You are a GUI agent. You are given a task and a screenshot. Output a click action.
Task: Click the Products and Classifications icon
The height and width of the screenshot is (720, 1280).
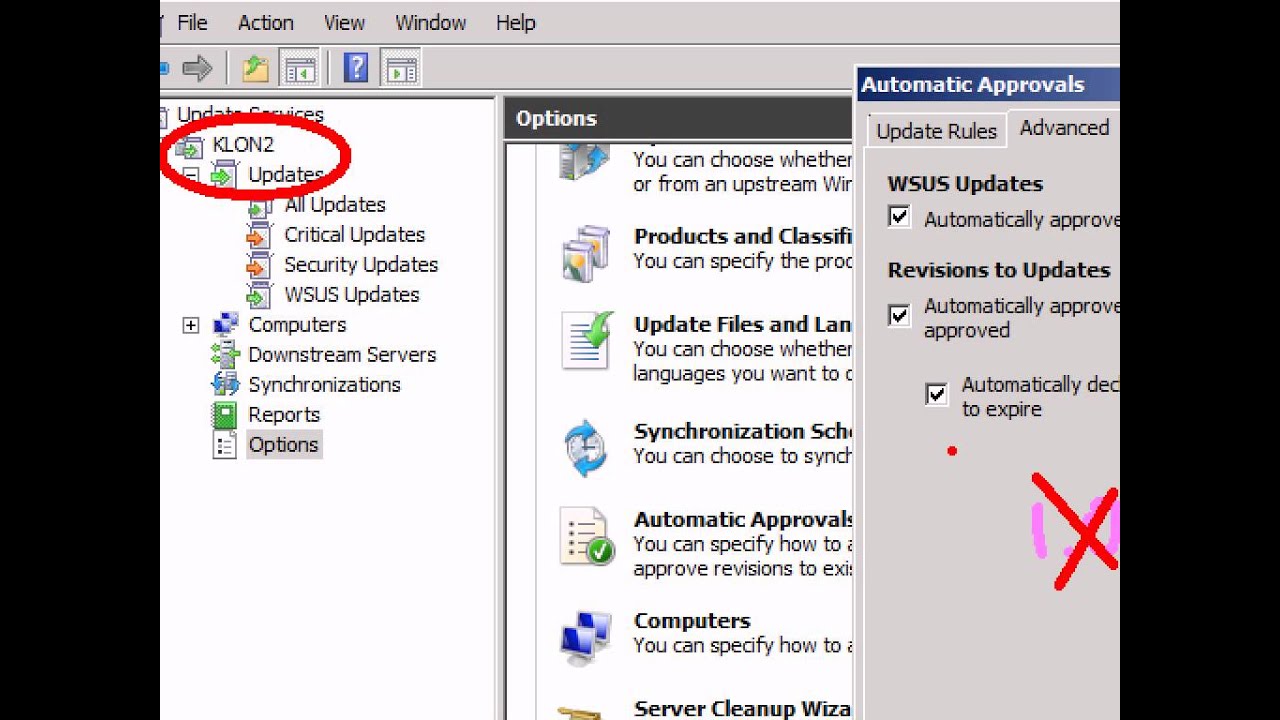point(585,253)
